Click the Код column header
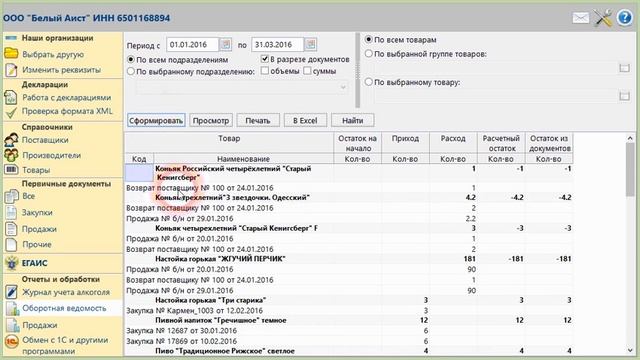Screen dimensions: 640x360 point(139,159)
